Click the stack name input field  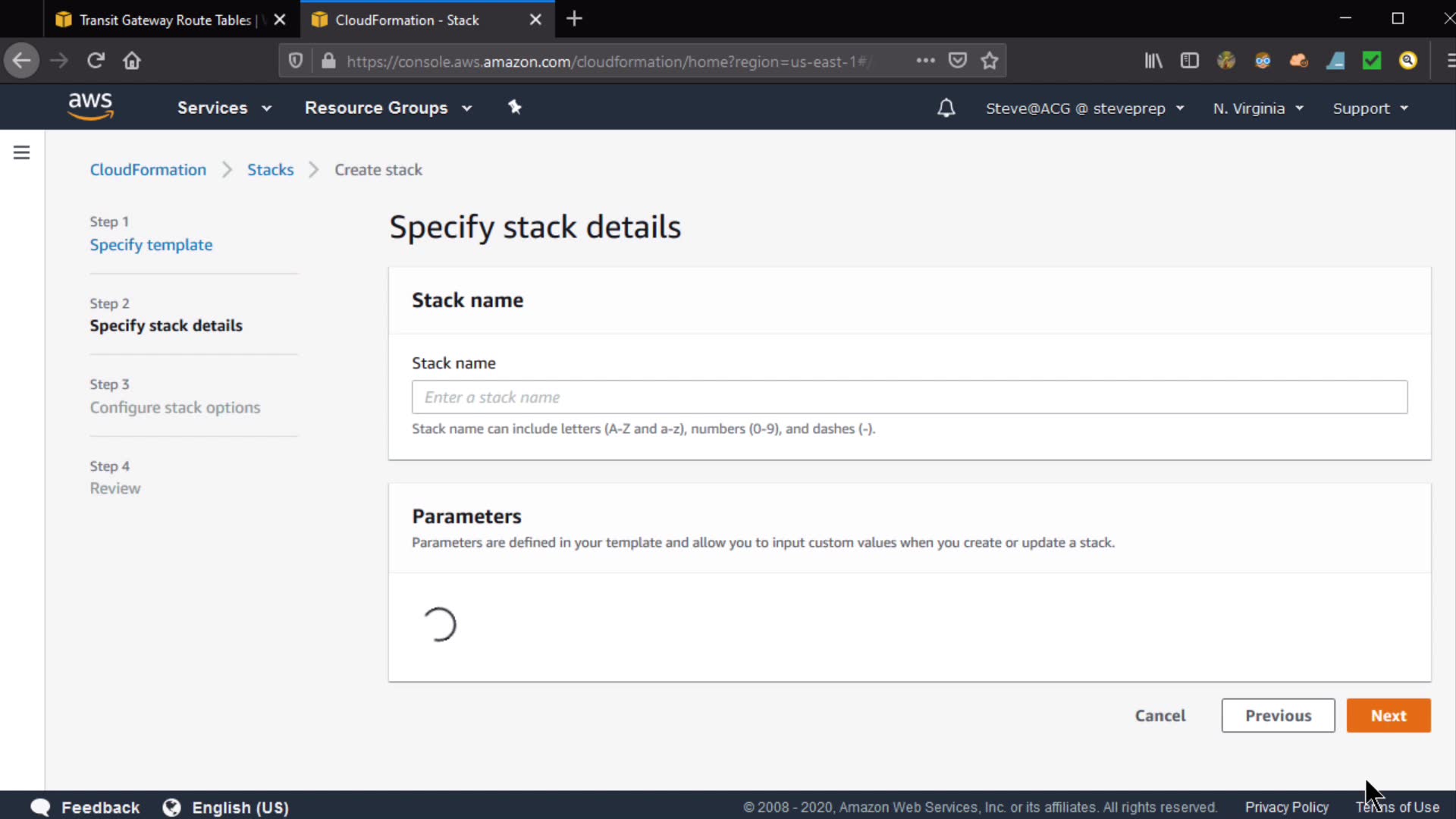(x=908, y=397)
